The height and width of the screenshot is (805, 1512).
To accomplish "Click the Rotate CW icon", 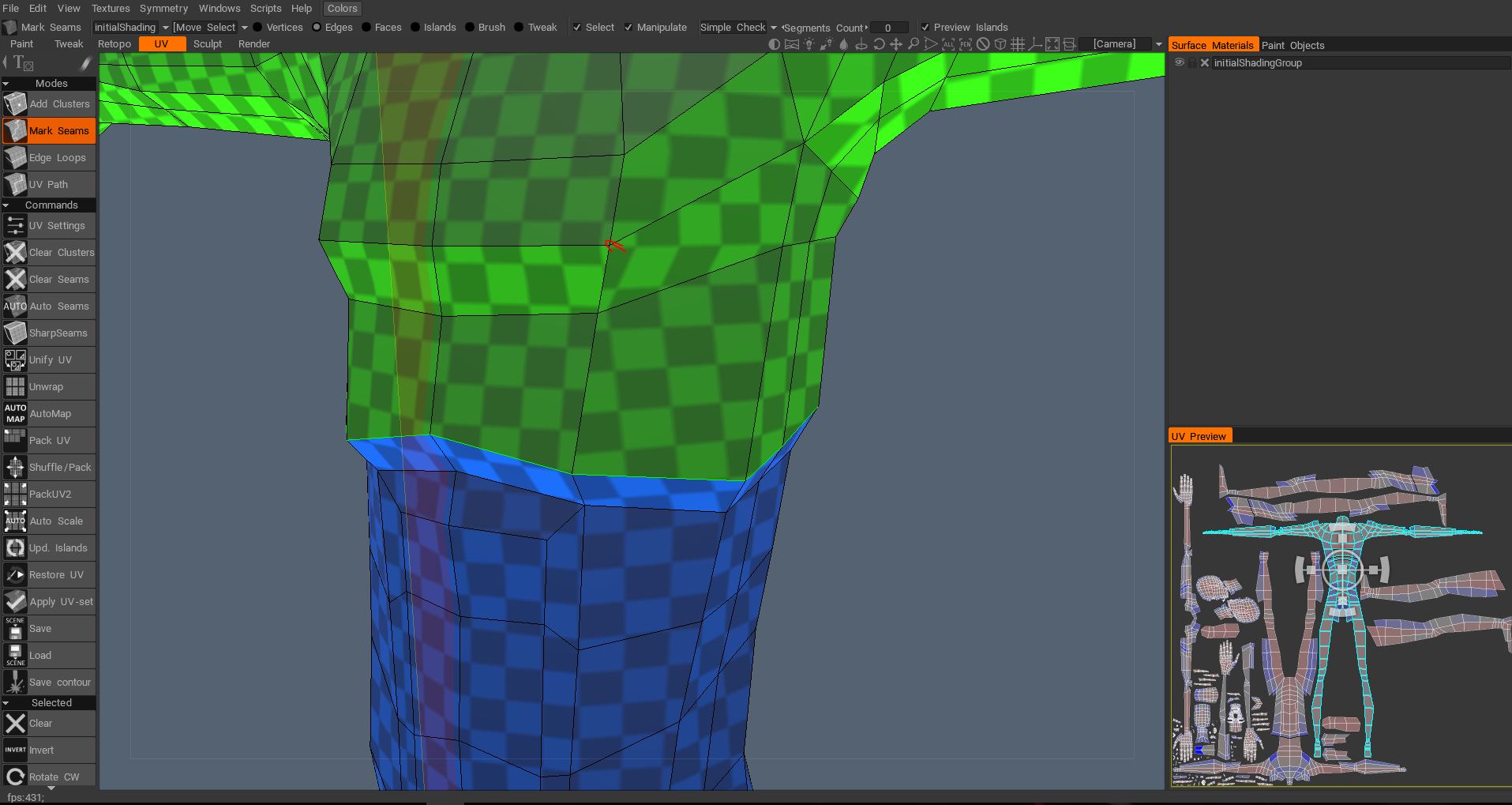I will [x=15, y=777].
